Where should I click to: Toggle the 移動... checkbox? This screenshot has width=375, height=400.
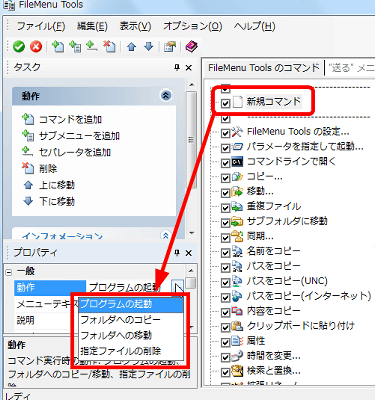[226, 193]
